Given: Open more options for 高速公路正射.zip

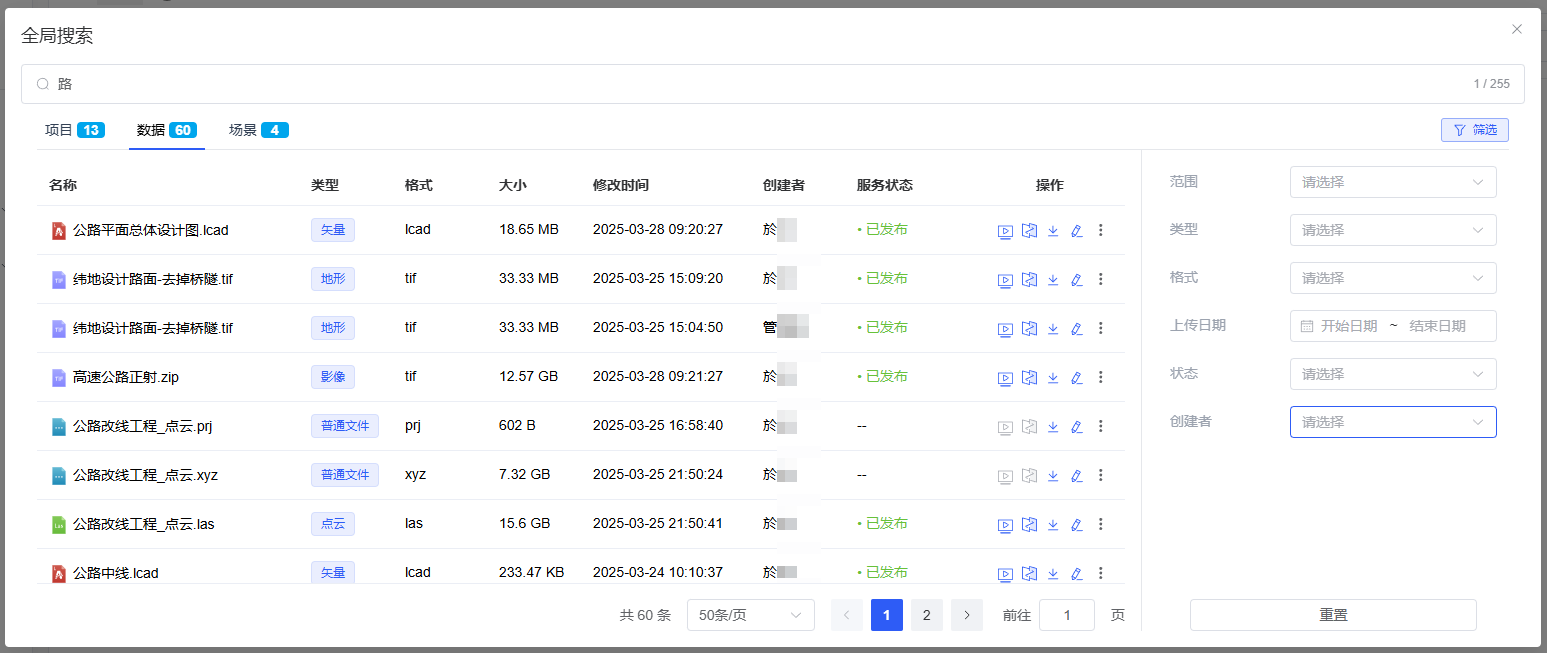Looking at the screenshot, I should tap(1101, 378).
